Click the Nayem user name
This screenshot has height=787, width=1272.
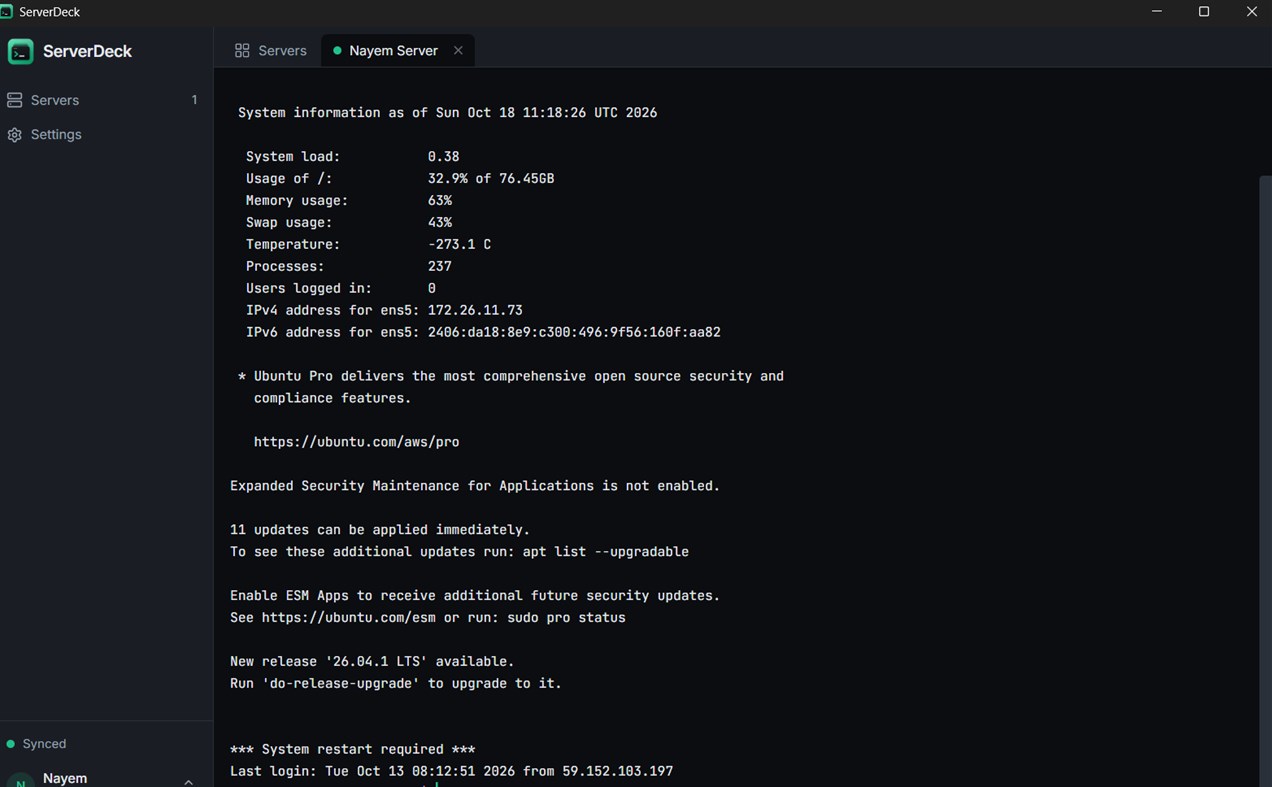coord(65,778)
